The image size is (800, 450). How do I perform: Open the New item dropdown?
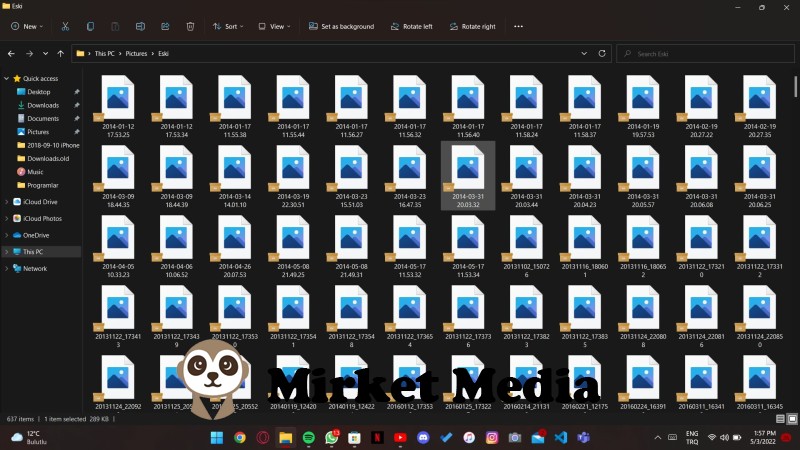26,26
